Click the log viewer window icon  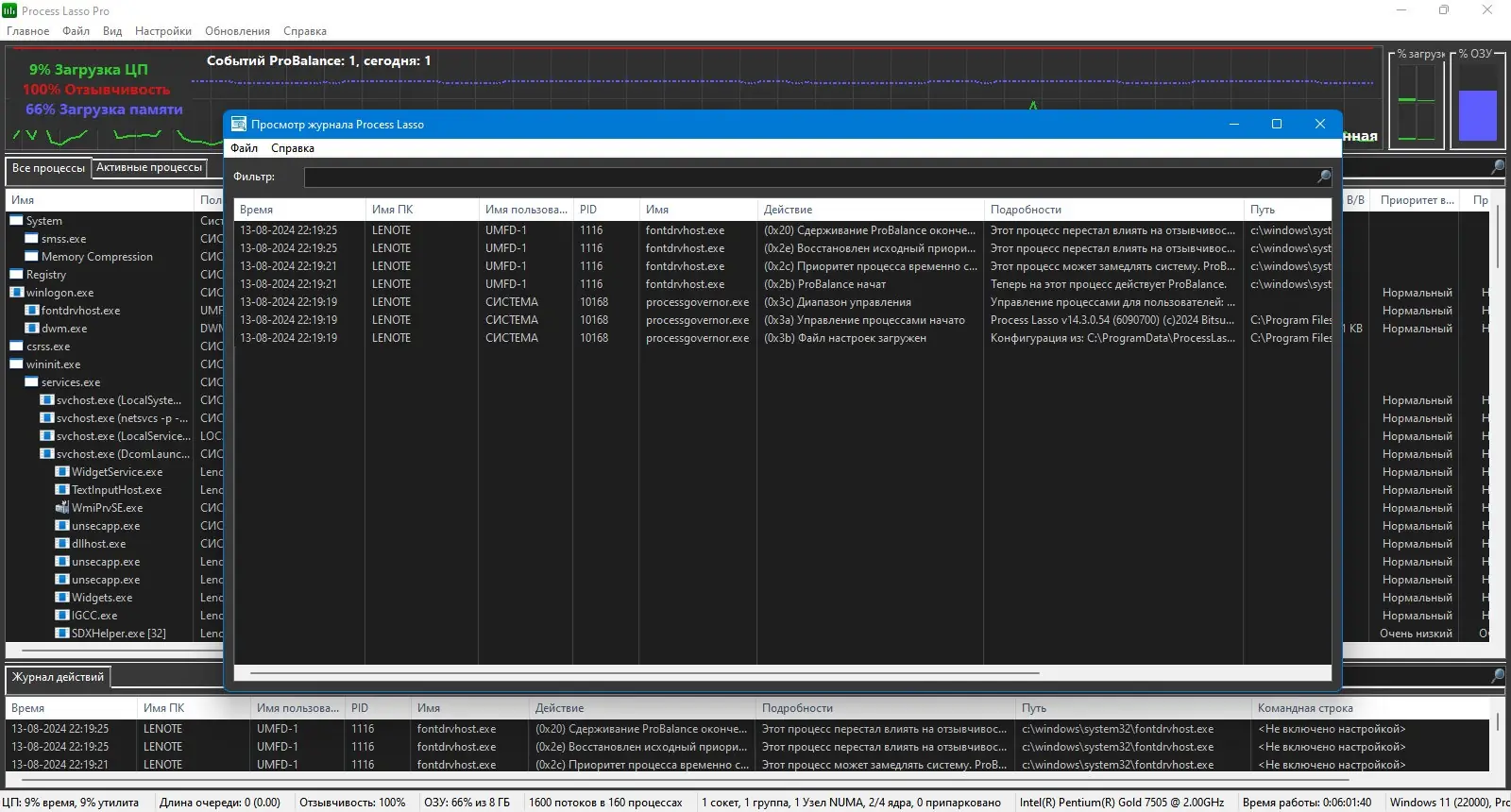pos(239,124)
